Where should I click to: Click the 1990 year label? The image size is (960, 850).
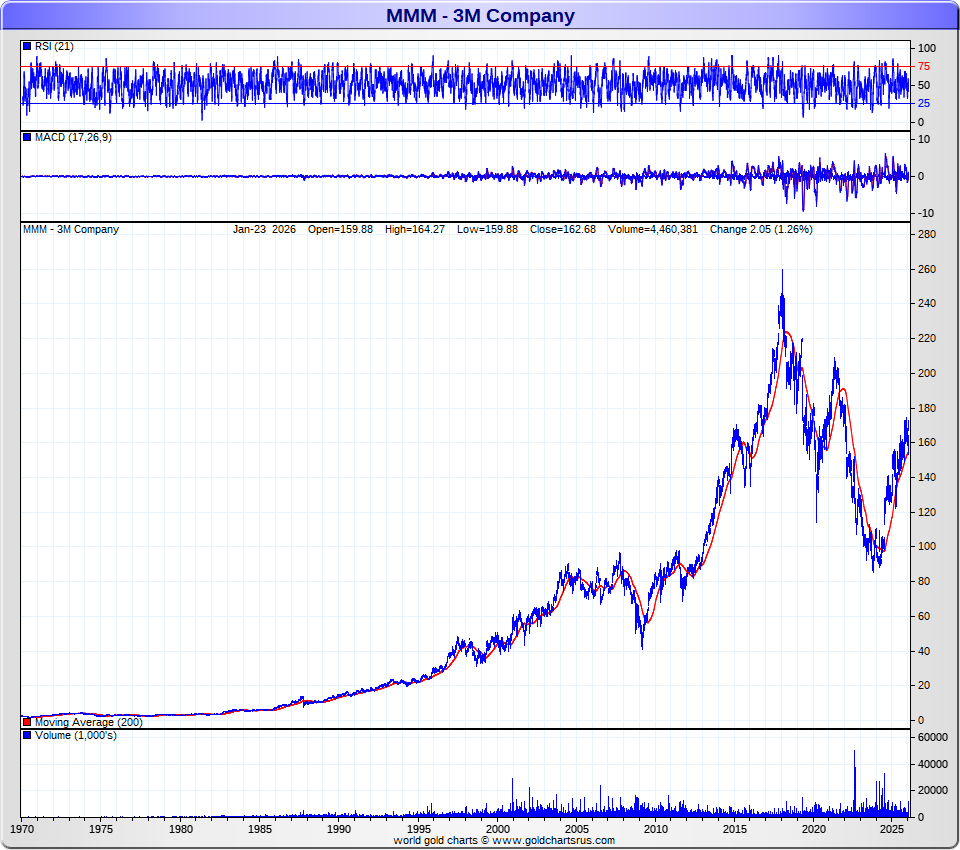point(339,829)
